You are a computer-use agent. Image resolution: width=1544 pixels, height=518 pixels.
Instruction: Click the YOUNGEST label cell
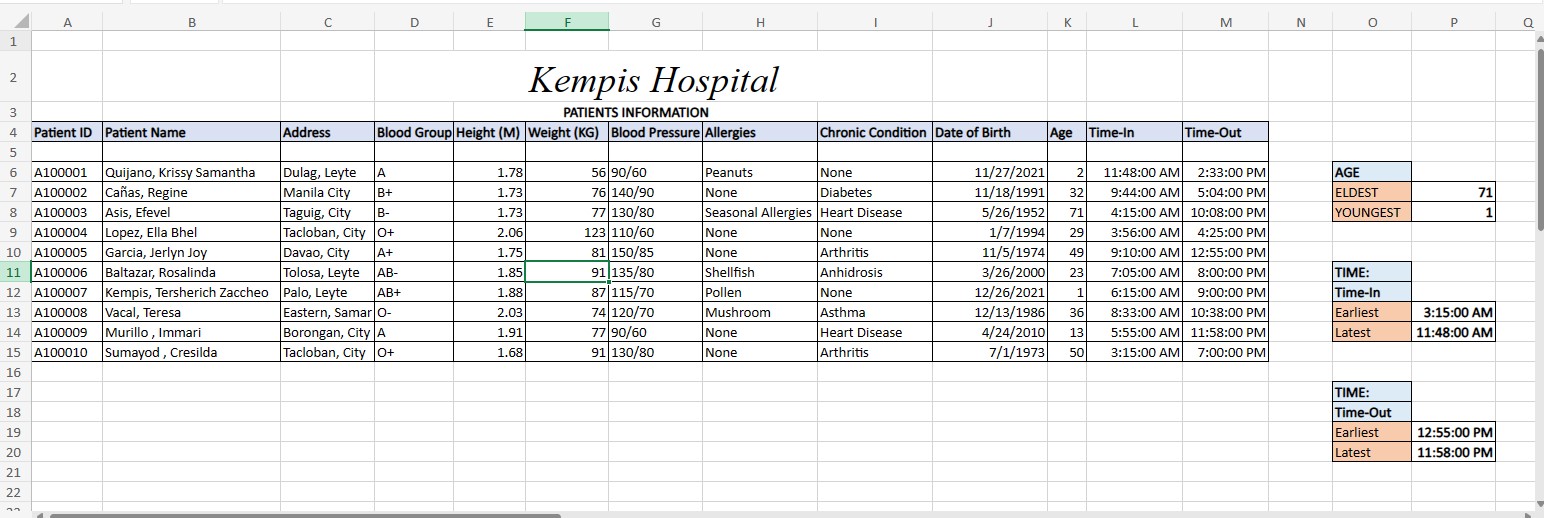(1372, 212)
